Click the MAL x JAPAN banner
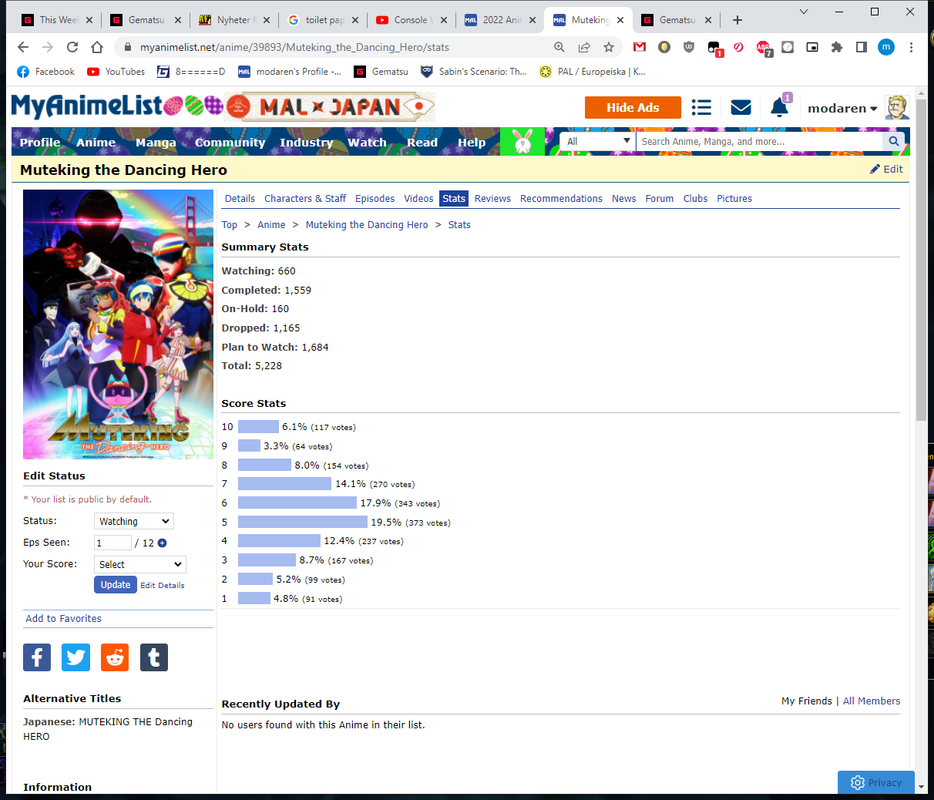Screen dimensions: 934x800 tap(329, 107)
